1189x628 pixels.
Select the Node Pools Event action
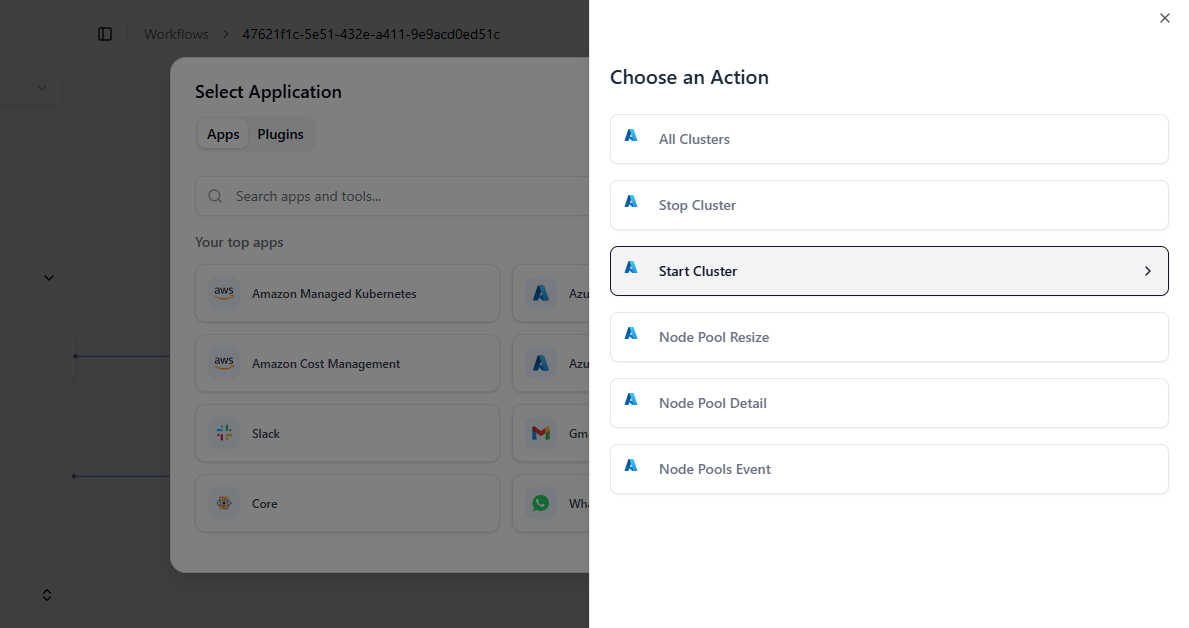click(x=888, y=469)
